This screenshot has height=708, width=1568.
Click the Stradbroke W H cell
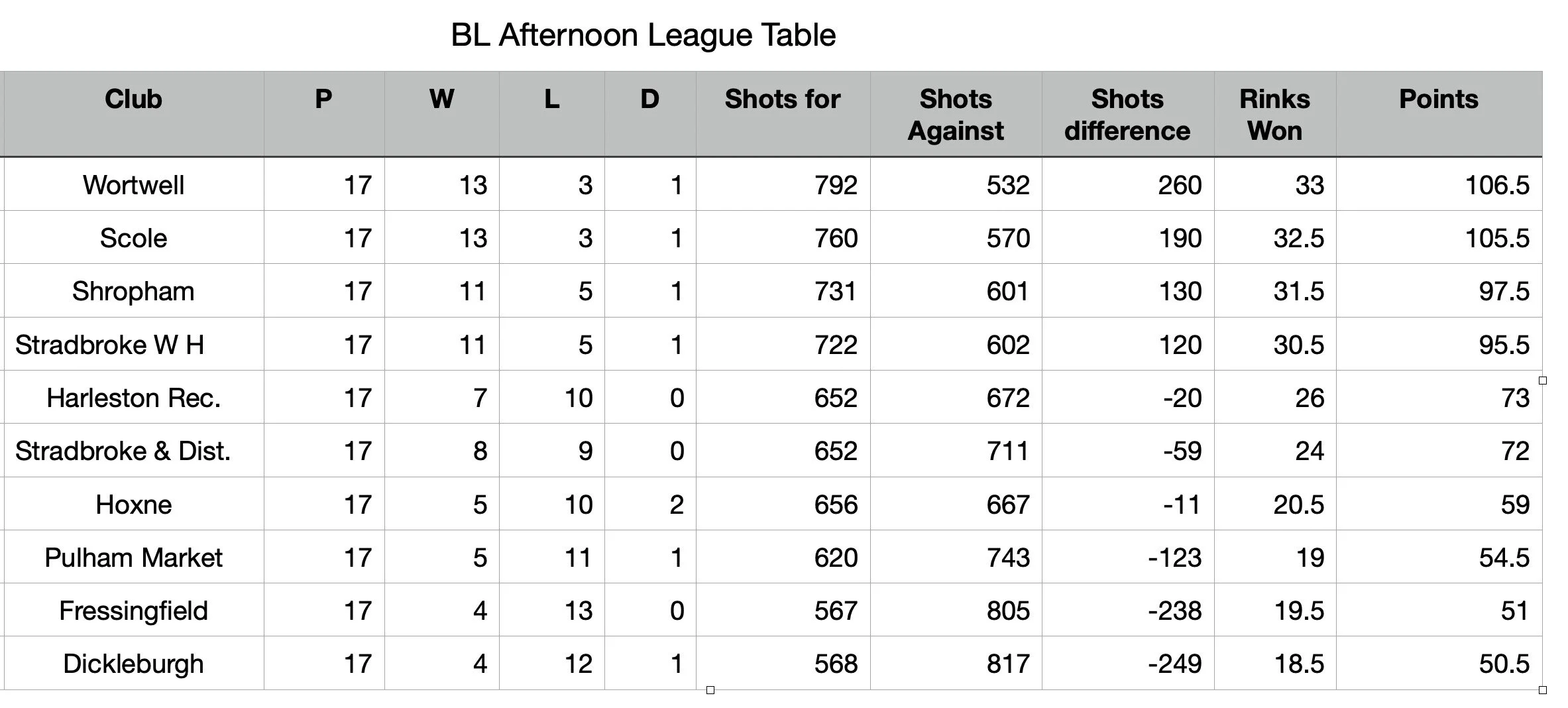133,345
